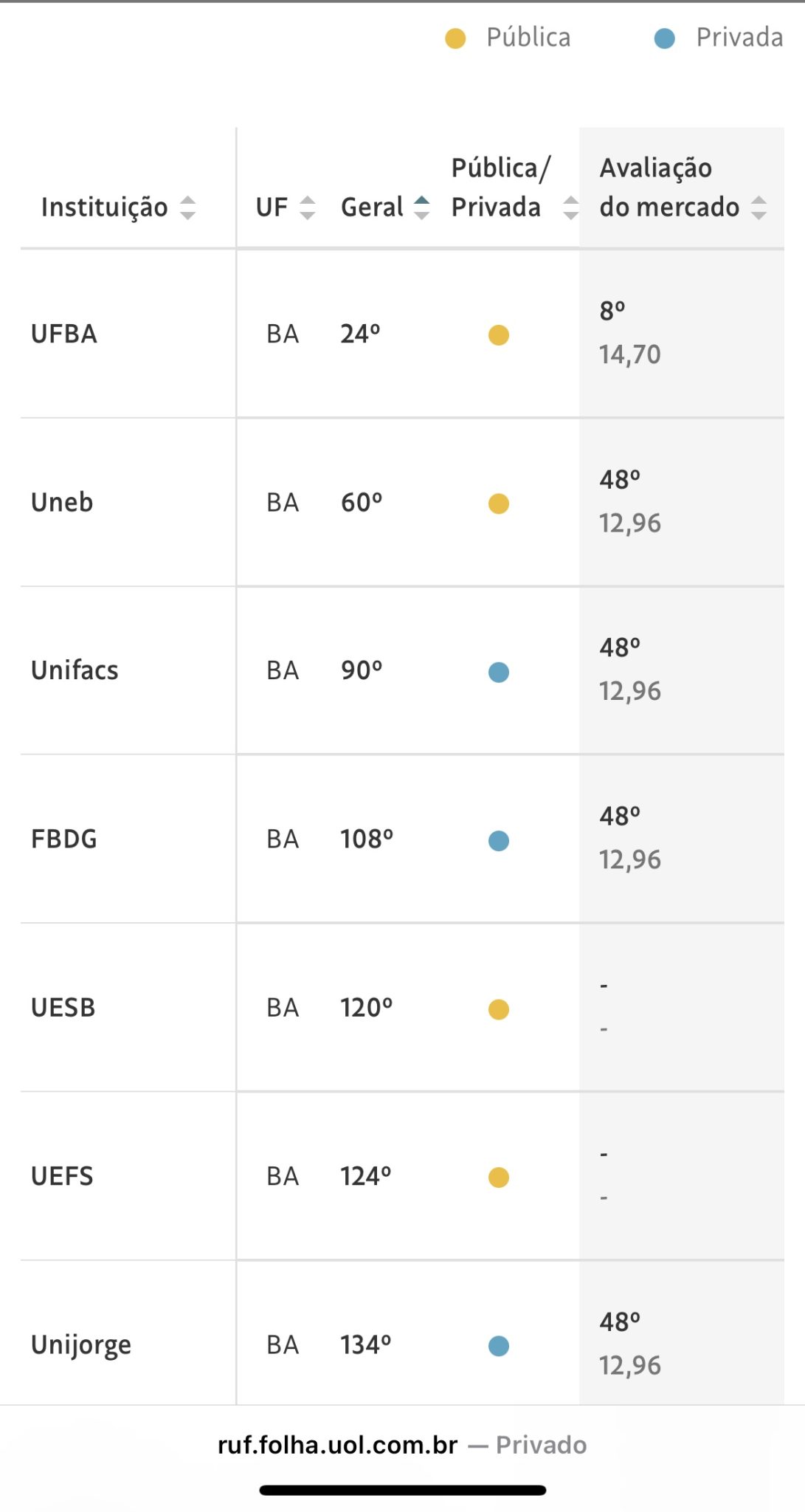Click the Avaliação do mercado header

point(668,188)
